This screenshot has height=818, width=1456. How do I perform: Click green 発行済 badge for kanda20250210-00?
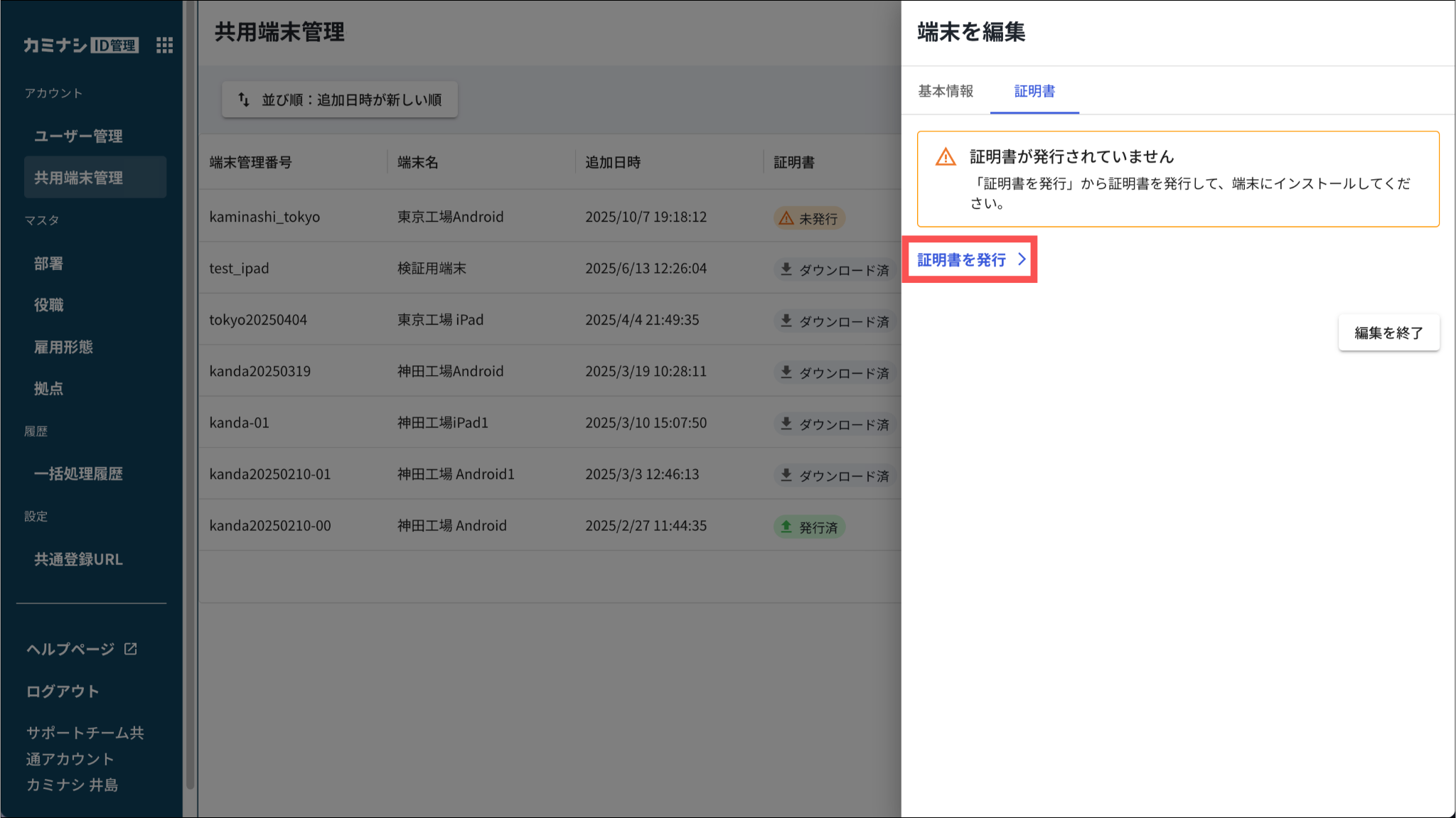coord(809,527)
